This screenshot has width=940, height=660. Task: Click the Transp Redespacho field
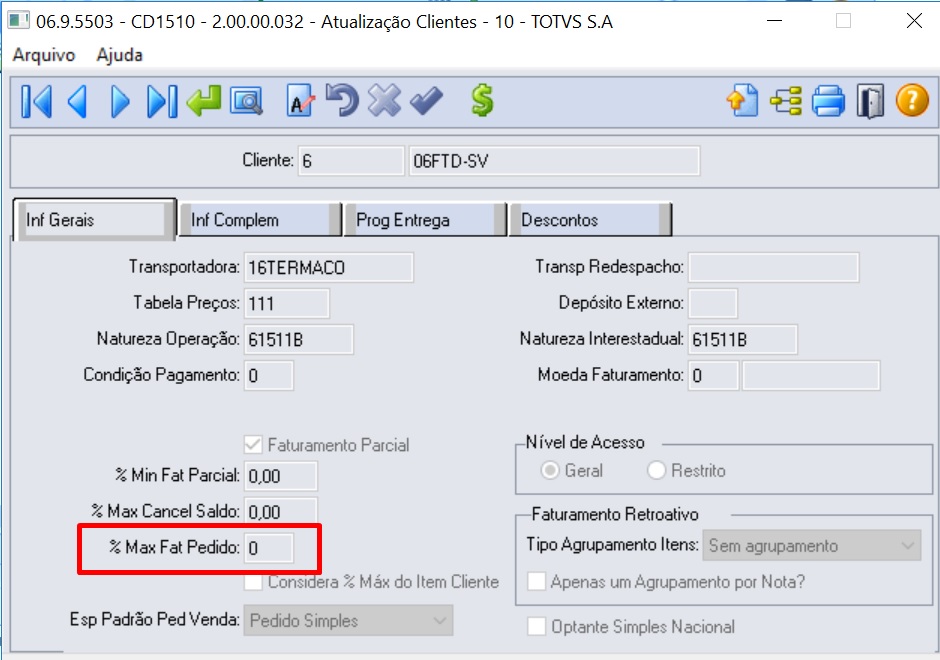773,267
